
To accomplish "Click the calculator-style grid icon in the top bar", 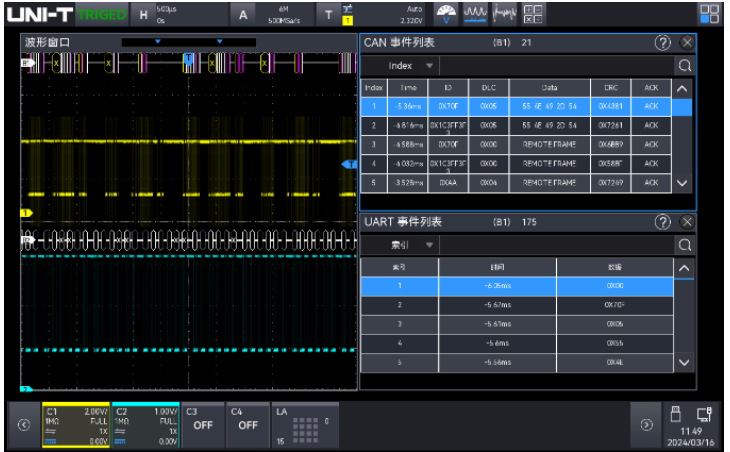I will (x=533, y=13).
